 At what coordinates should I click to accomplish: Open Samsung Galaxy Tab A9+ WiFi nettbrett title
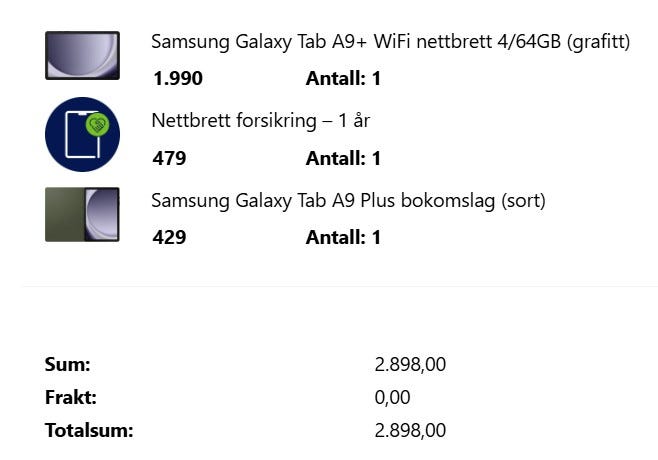coord(390,42)
